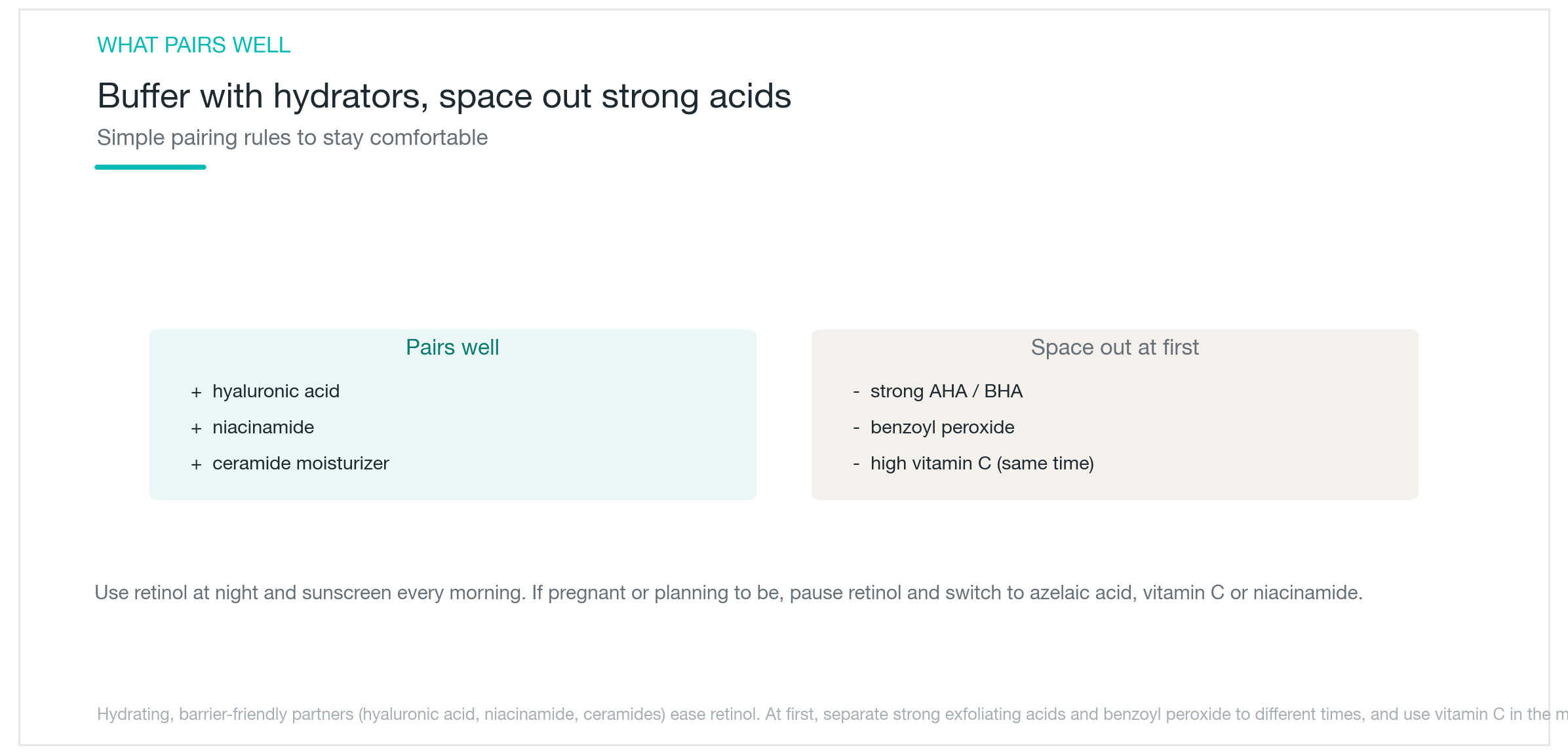
Task: Select the Space out at first heading
Action: pos(1114,347)
